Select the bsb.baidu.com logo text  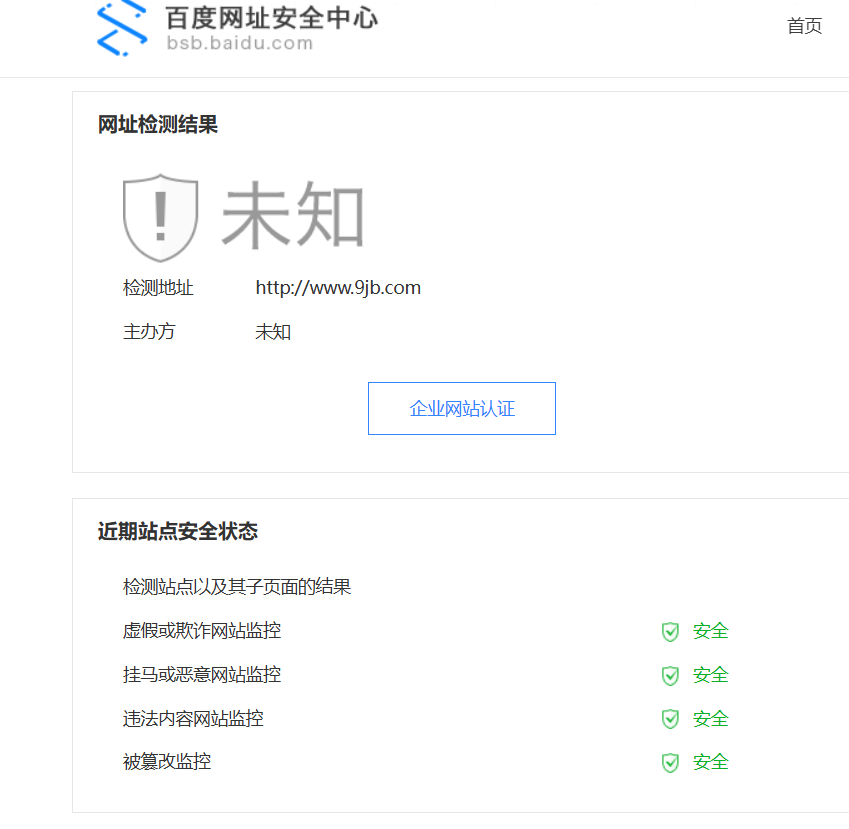point(239,44)
